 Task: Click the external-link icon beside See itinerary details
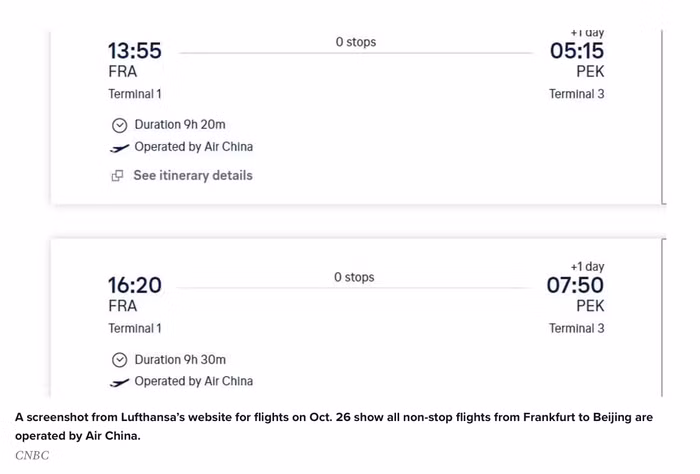click(x=118, y=176)
